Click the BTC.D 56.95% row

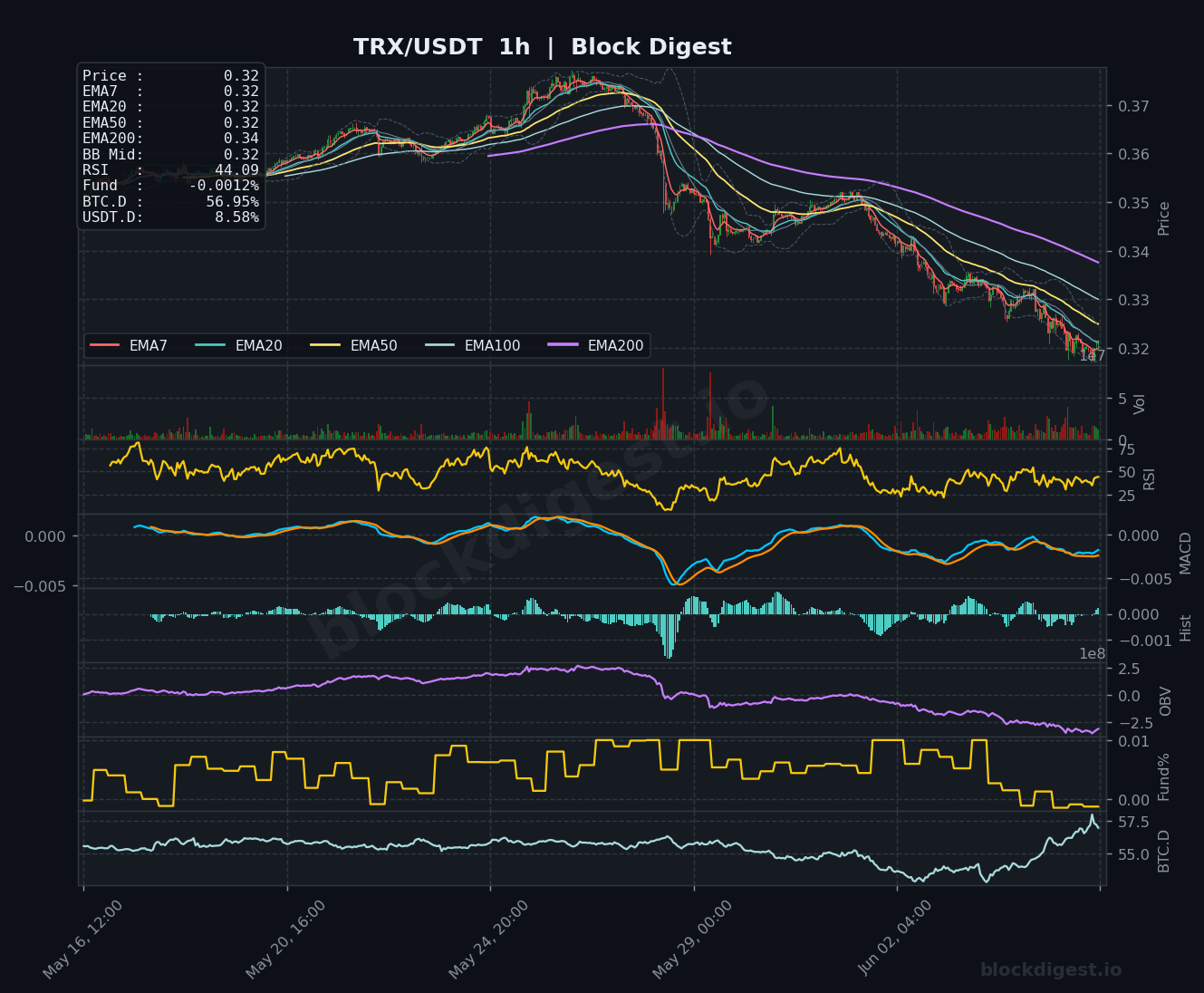[x=170, y=201]
